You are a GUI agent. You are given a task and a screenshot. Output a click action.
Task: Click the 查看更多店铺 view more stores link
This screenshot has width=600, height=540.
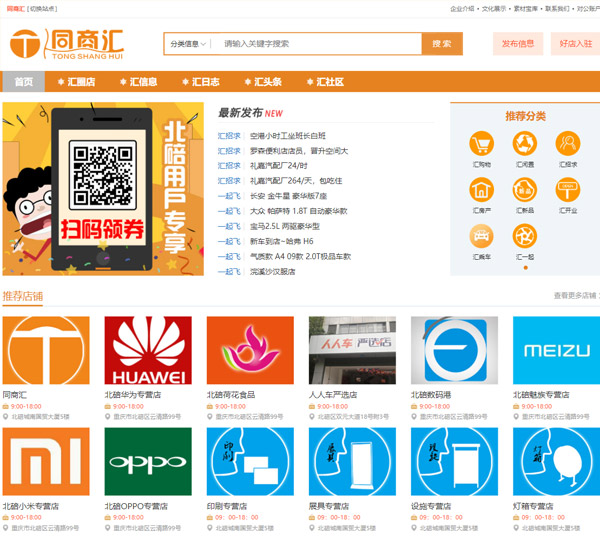pyautogui.click(x=576, y=295)
